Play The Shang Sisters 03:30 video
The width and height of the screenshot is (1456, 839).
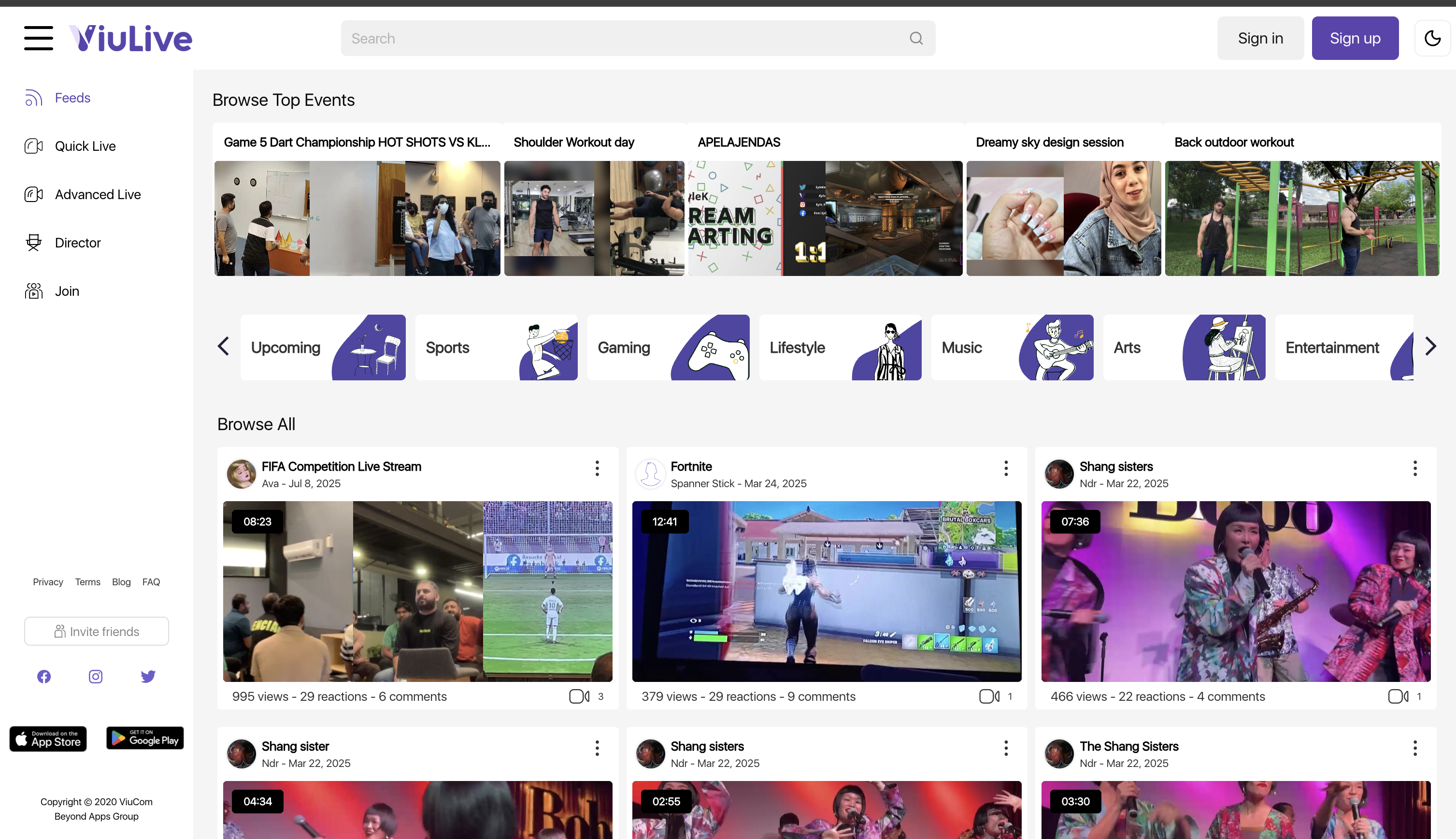[x=1235, y=810]
